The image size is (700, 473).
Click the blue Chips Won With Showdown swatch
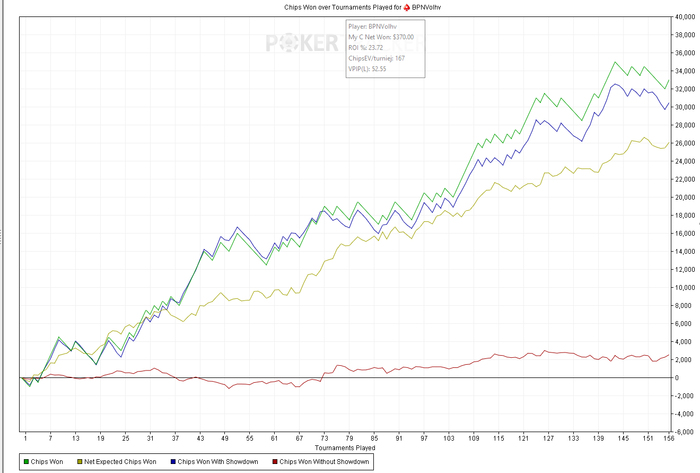tap(173, 462)
